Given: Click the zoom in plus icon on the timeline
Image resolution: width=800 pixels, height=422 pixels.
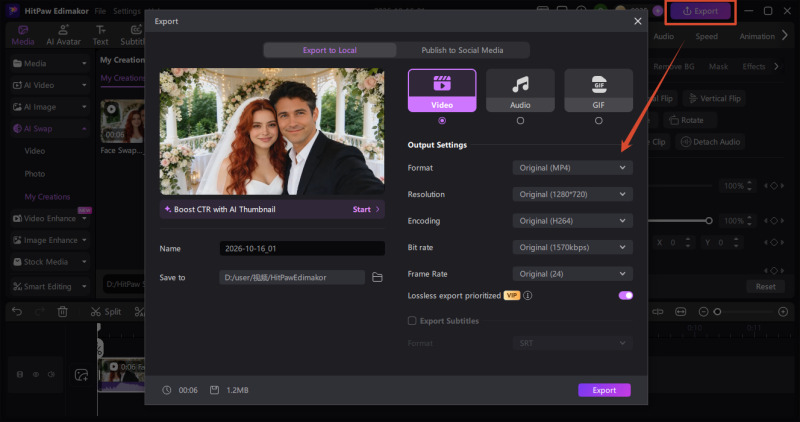Looking at the screenshot, I should click(783, 312).
